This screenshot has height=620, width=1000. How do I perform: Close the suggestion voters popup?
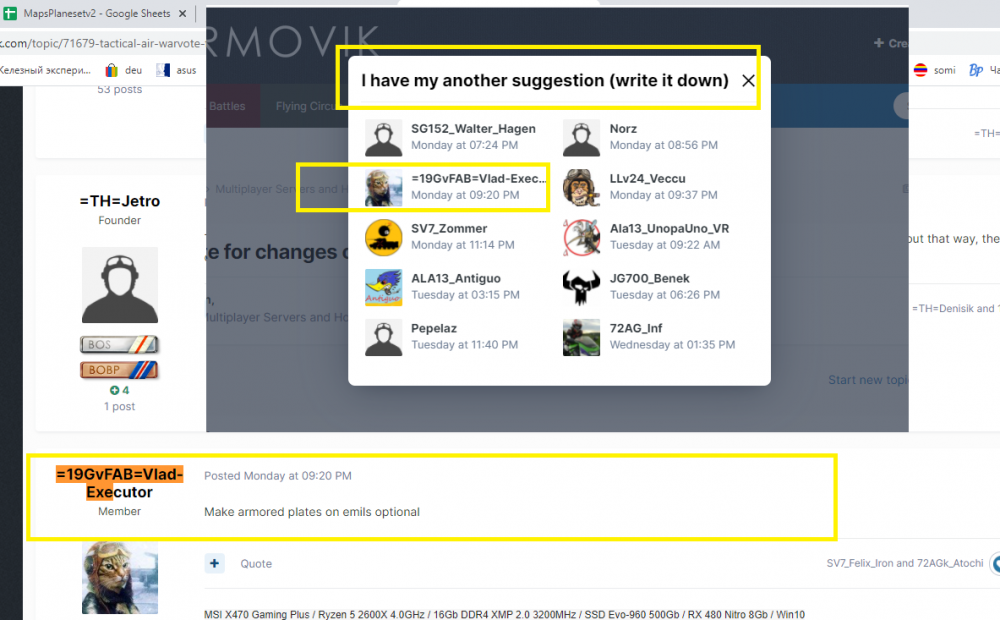click(x=748, y=81)
